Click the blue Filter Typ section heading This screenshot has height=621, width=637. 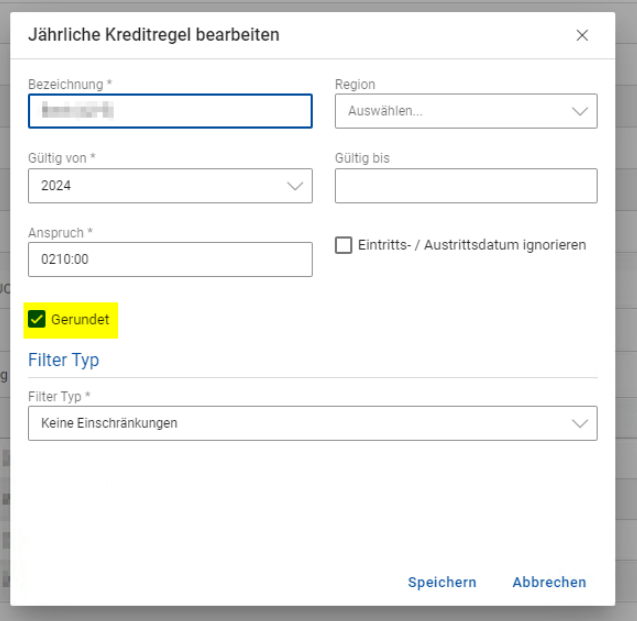(63, 360)
